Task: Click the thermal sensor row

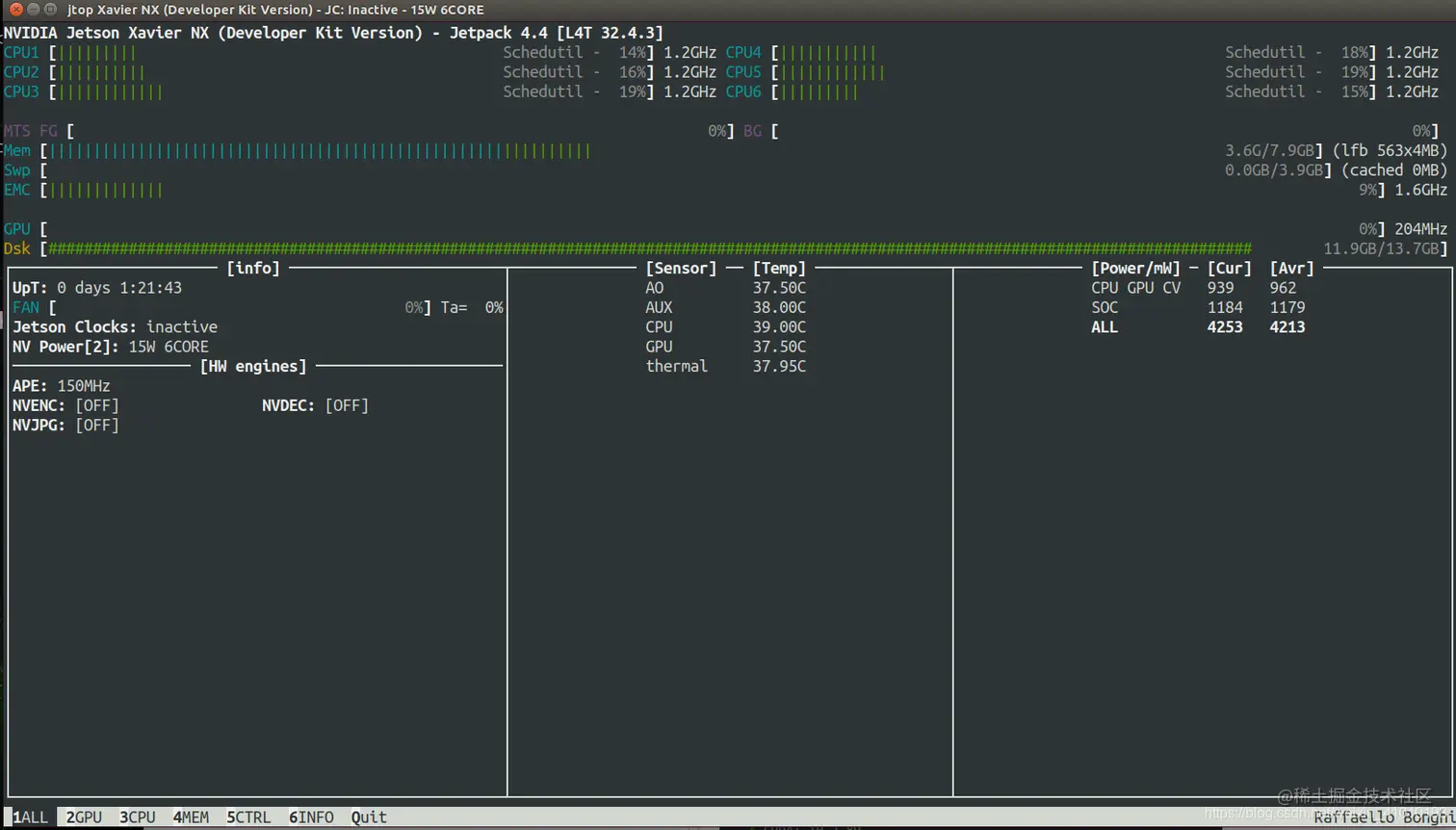Action: pyautogui.click(x=725, y=366)
